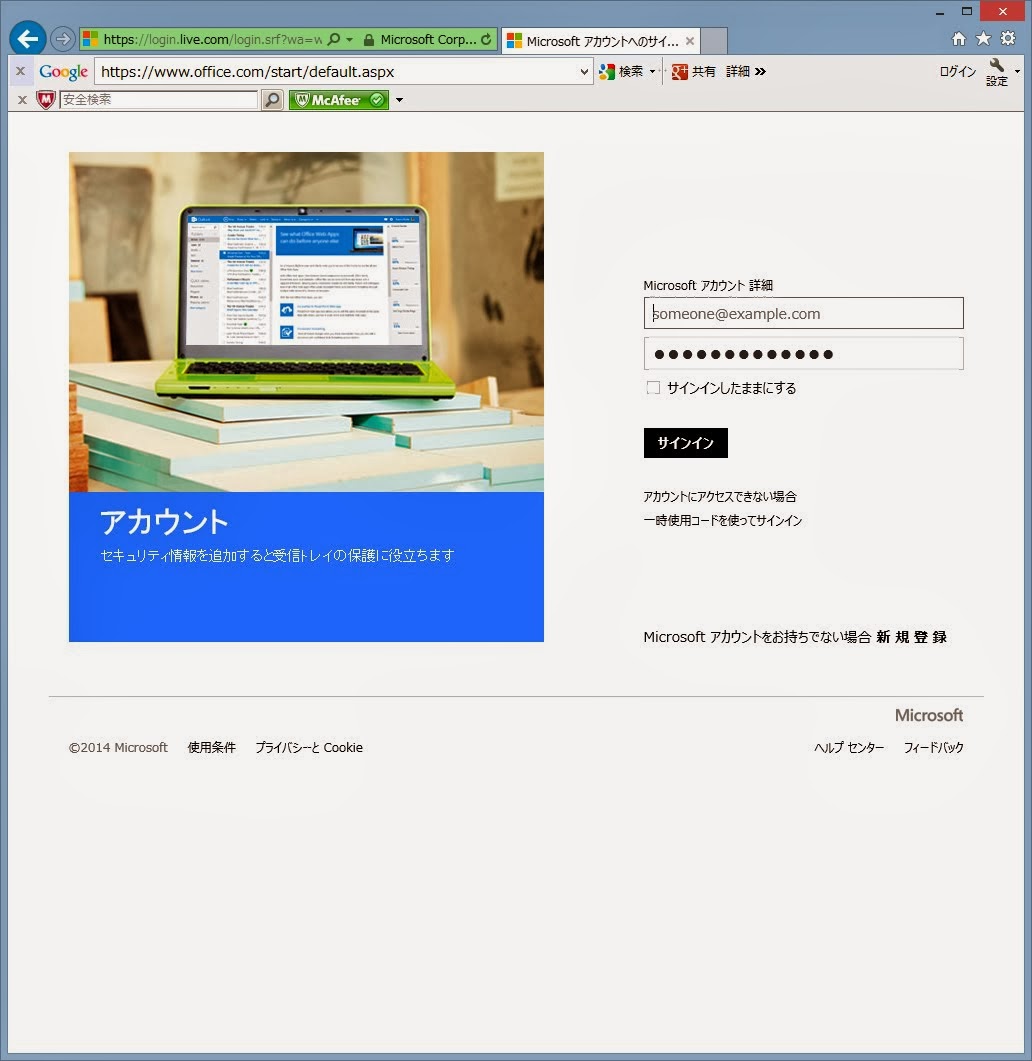Open the 検索 options dropdown arrow
The height and width of the screenshot is (1061, 1032).
[652, 72]
